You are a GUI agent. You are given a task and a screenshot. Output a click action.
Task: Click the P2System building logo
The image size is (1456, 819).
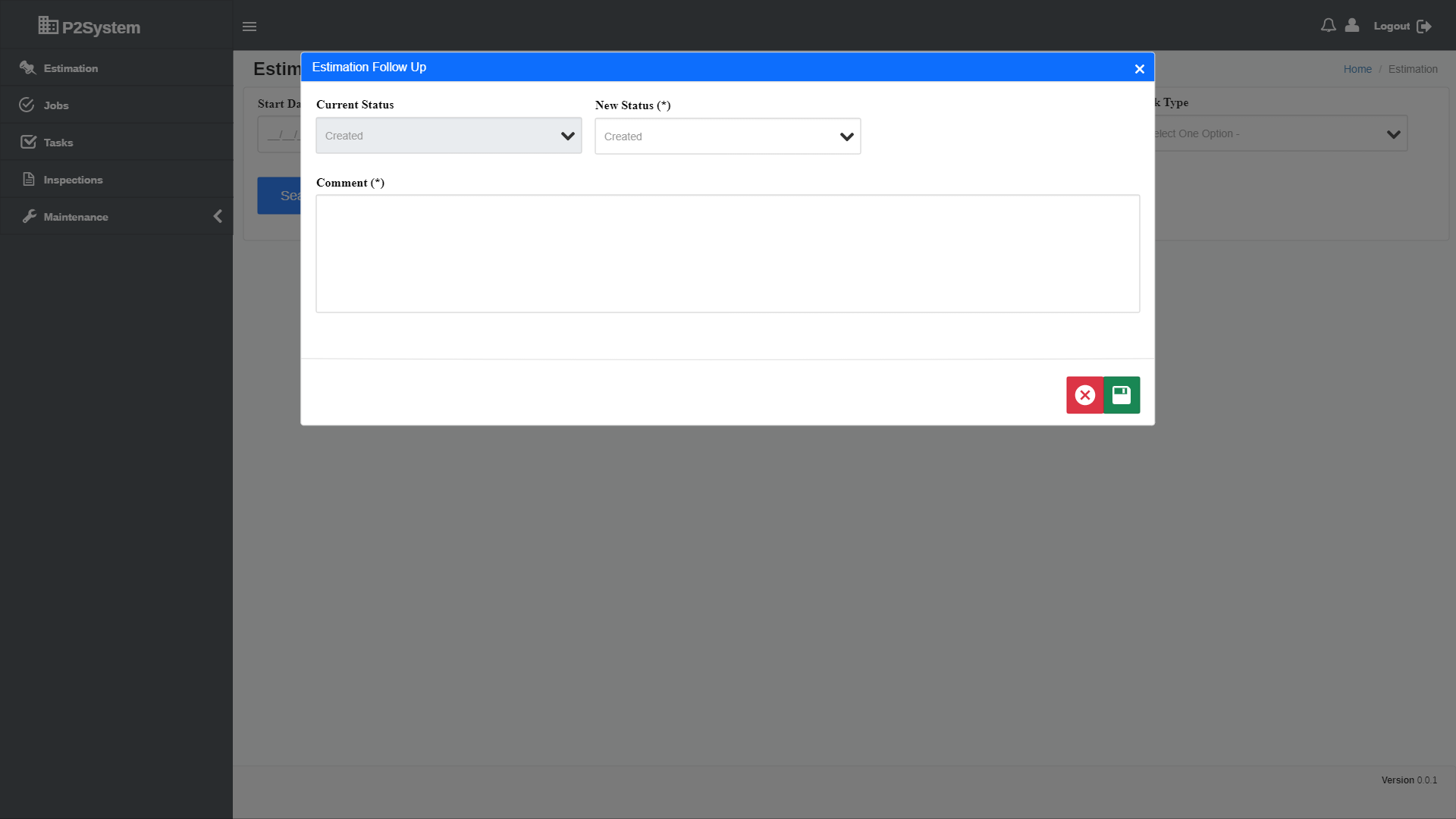tap(48, 26)
